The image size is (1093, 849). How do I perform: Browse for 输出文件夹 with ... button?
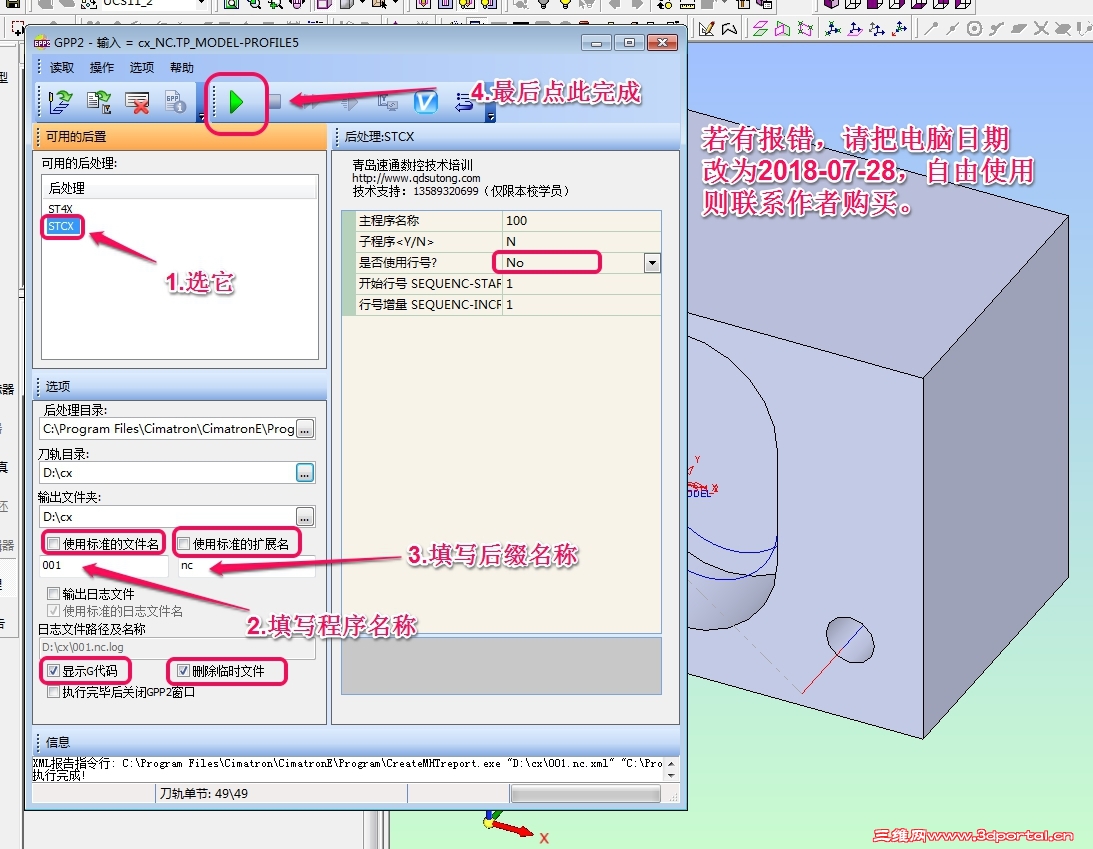(x=305, y=517)
